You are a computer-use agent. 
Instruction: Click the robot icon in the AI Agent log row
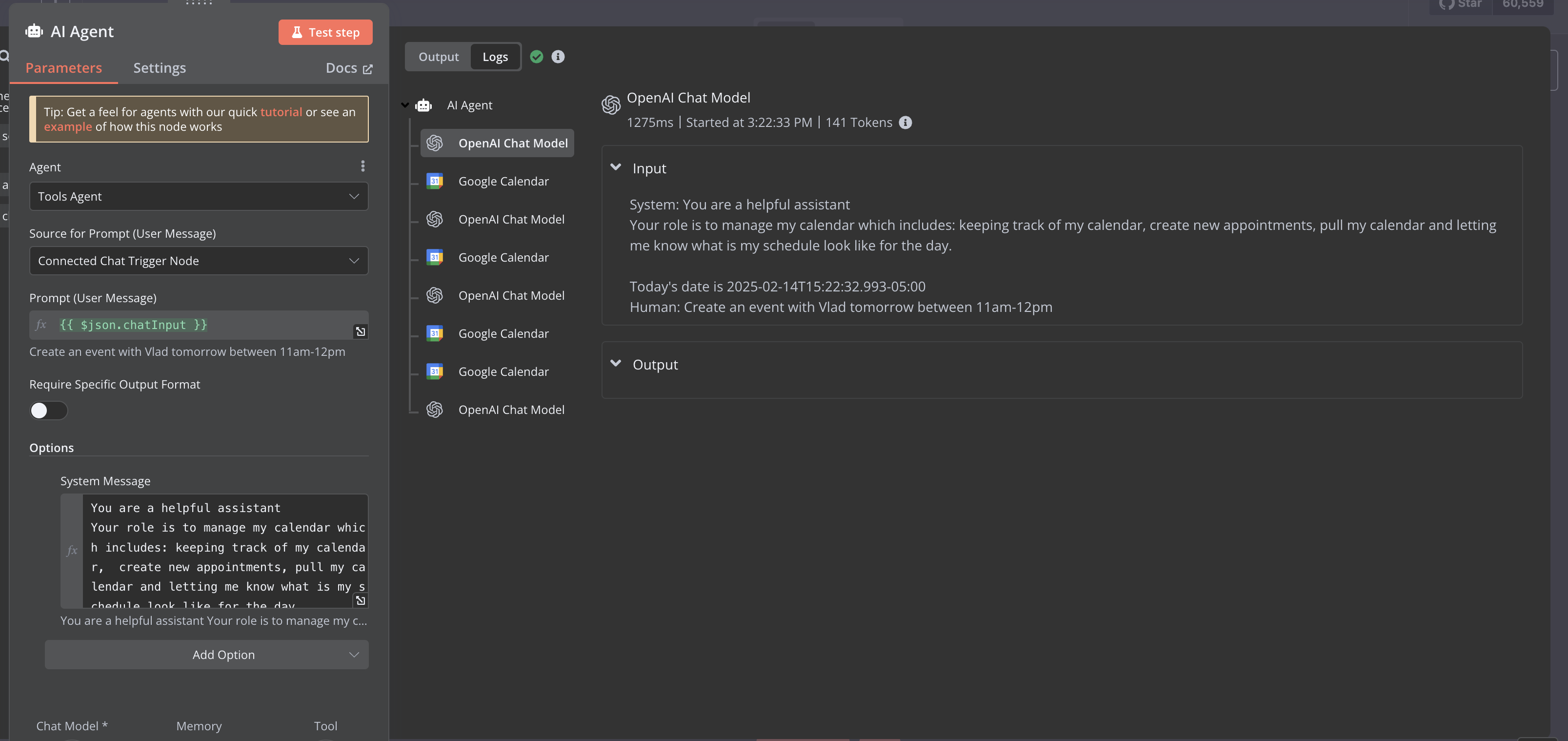pos(423,105)
